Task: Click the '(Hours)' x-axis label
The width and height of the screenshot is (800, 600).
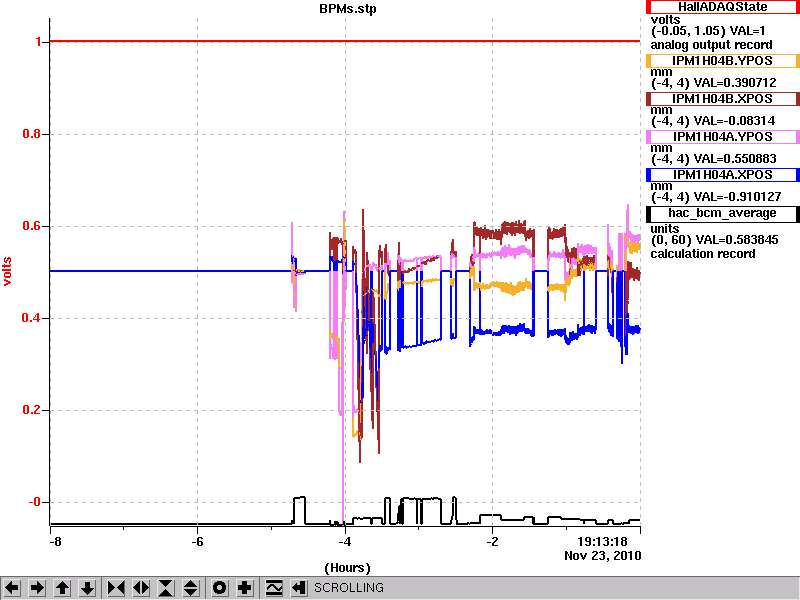Action: [x=347, y=568]
